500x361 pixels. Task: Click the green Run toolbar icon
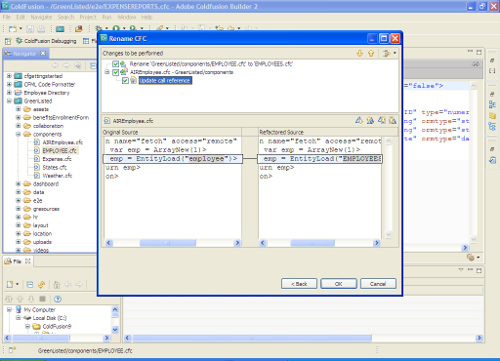(116, 29)
